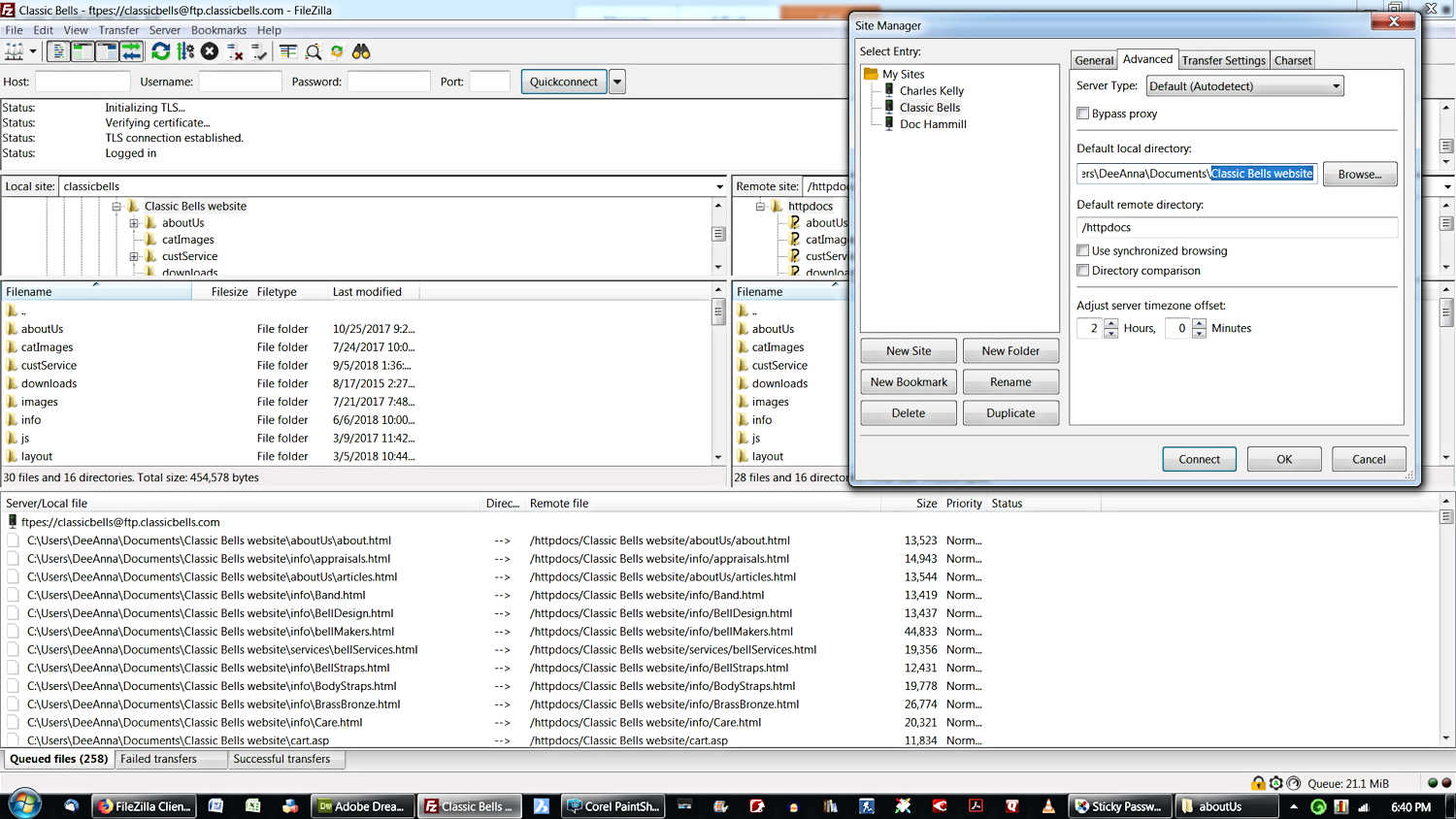Click the New Site button

(909, 351)
